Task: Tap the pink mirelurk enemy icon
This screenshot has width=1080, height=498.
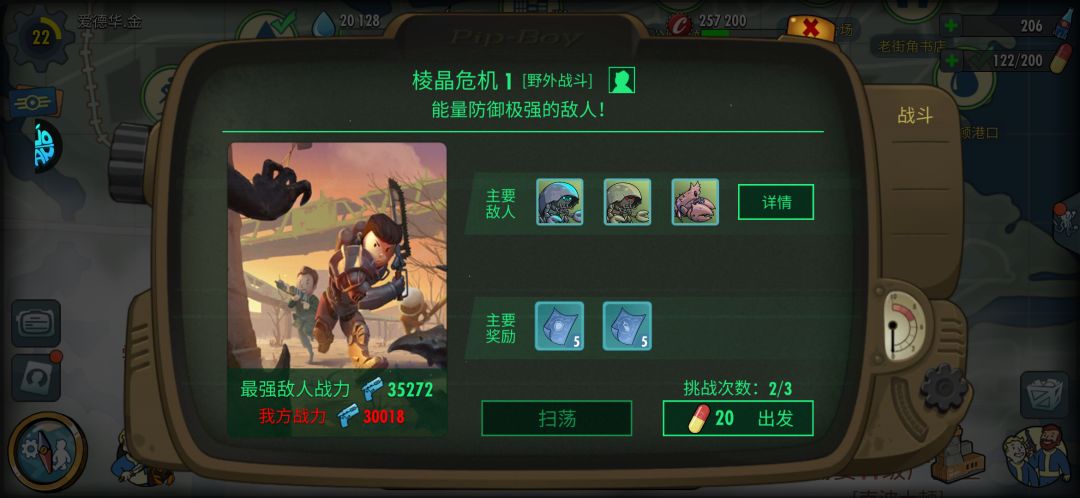Action: click(695, 202)
